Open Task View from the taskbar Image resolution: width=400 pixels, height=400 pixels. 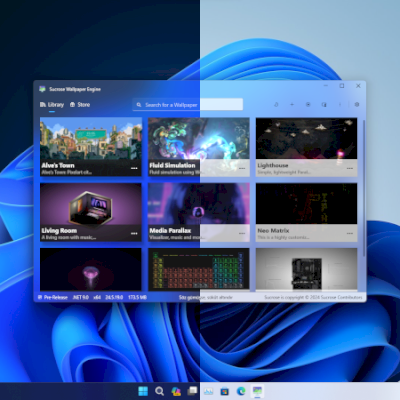point(192,391)
